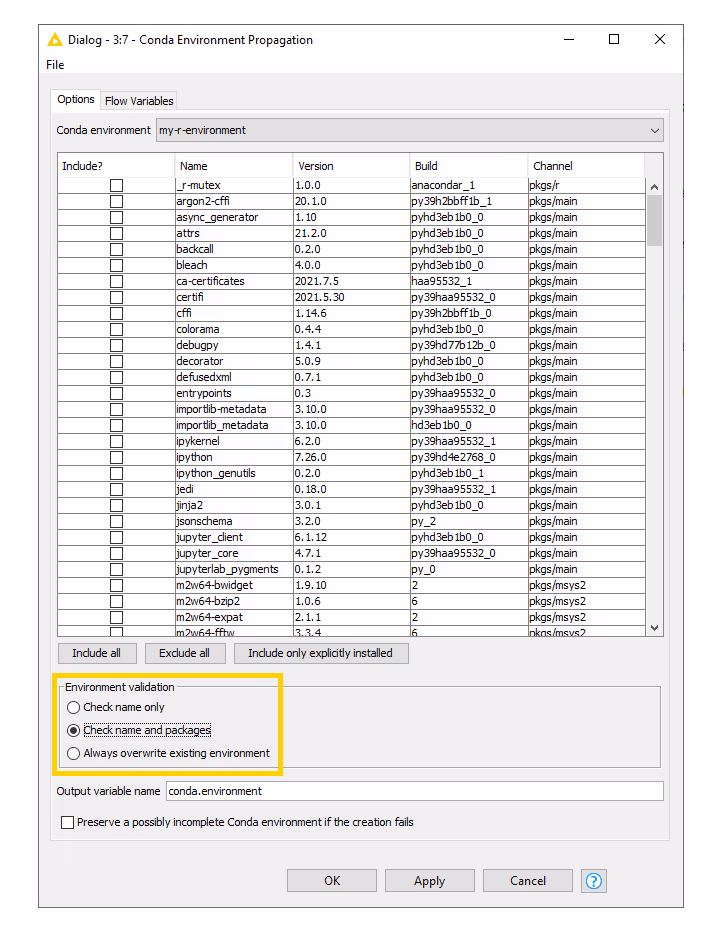This screenshot has height=934, width=723.
Task: Toggle Preserve incomplete Conda environment checkbox
Action: tap(68, 822)
